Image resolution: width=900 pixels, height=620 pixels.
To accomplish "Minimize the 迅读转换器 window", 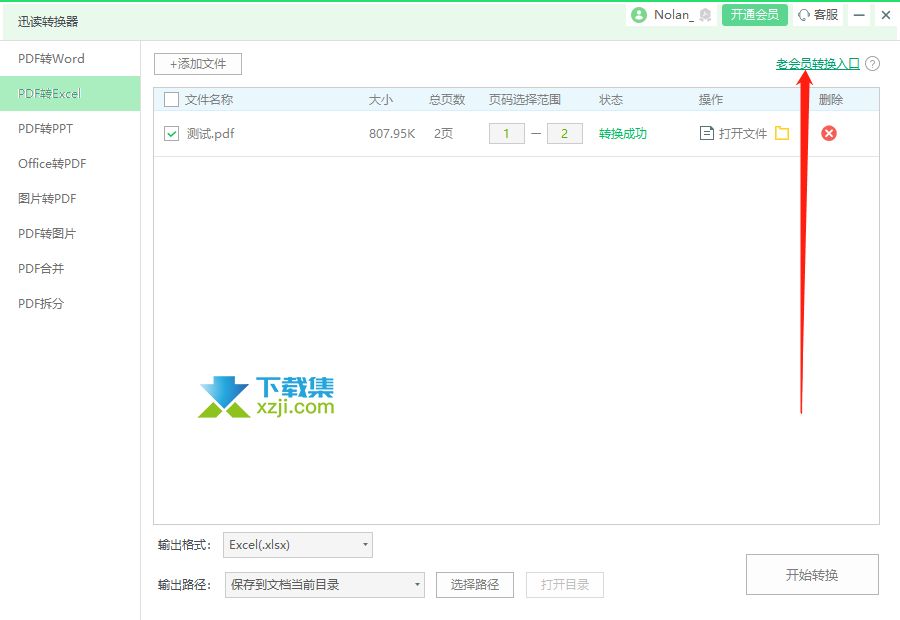I will 859,16.
